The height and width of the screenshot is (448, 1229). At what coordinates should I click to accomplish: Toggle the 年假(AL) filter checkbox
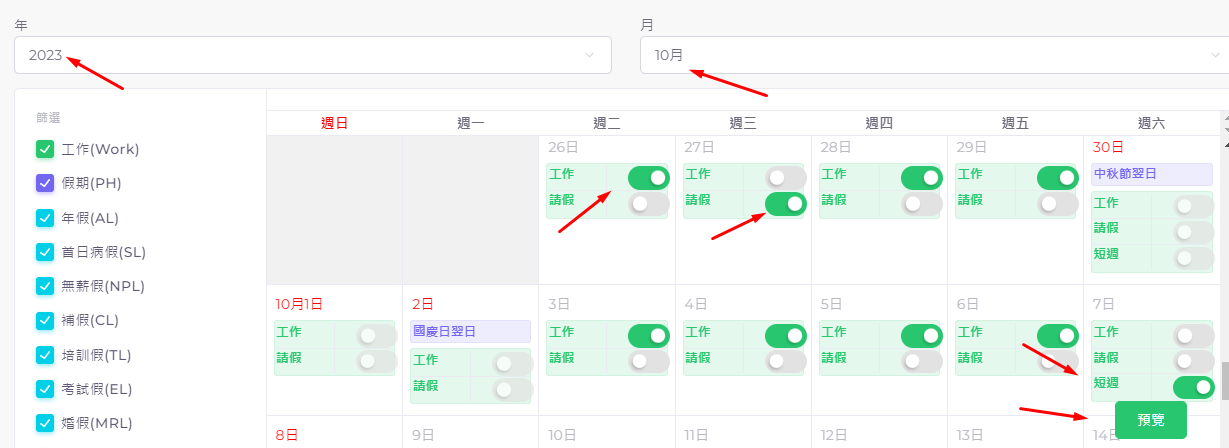click(44, 217)
